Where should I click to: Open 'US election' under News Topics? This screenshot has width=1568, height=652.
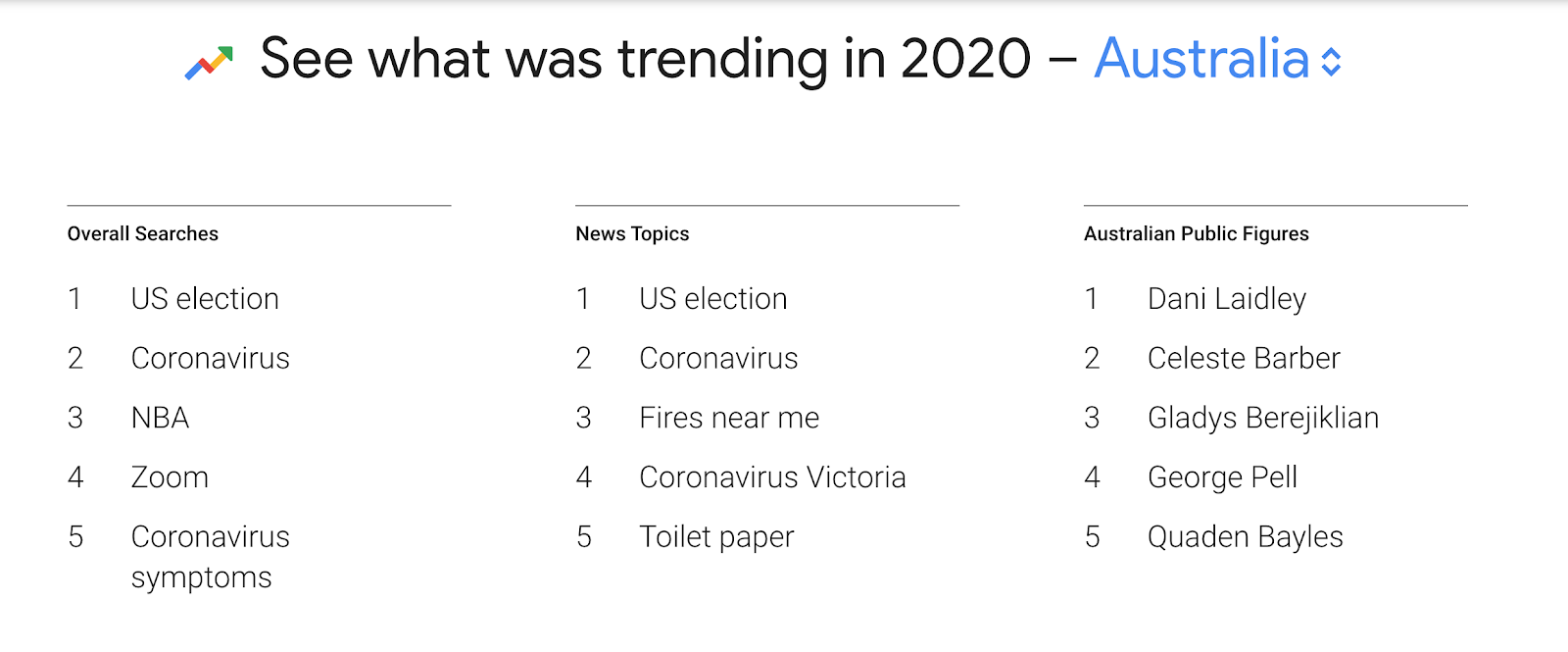712,299
